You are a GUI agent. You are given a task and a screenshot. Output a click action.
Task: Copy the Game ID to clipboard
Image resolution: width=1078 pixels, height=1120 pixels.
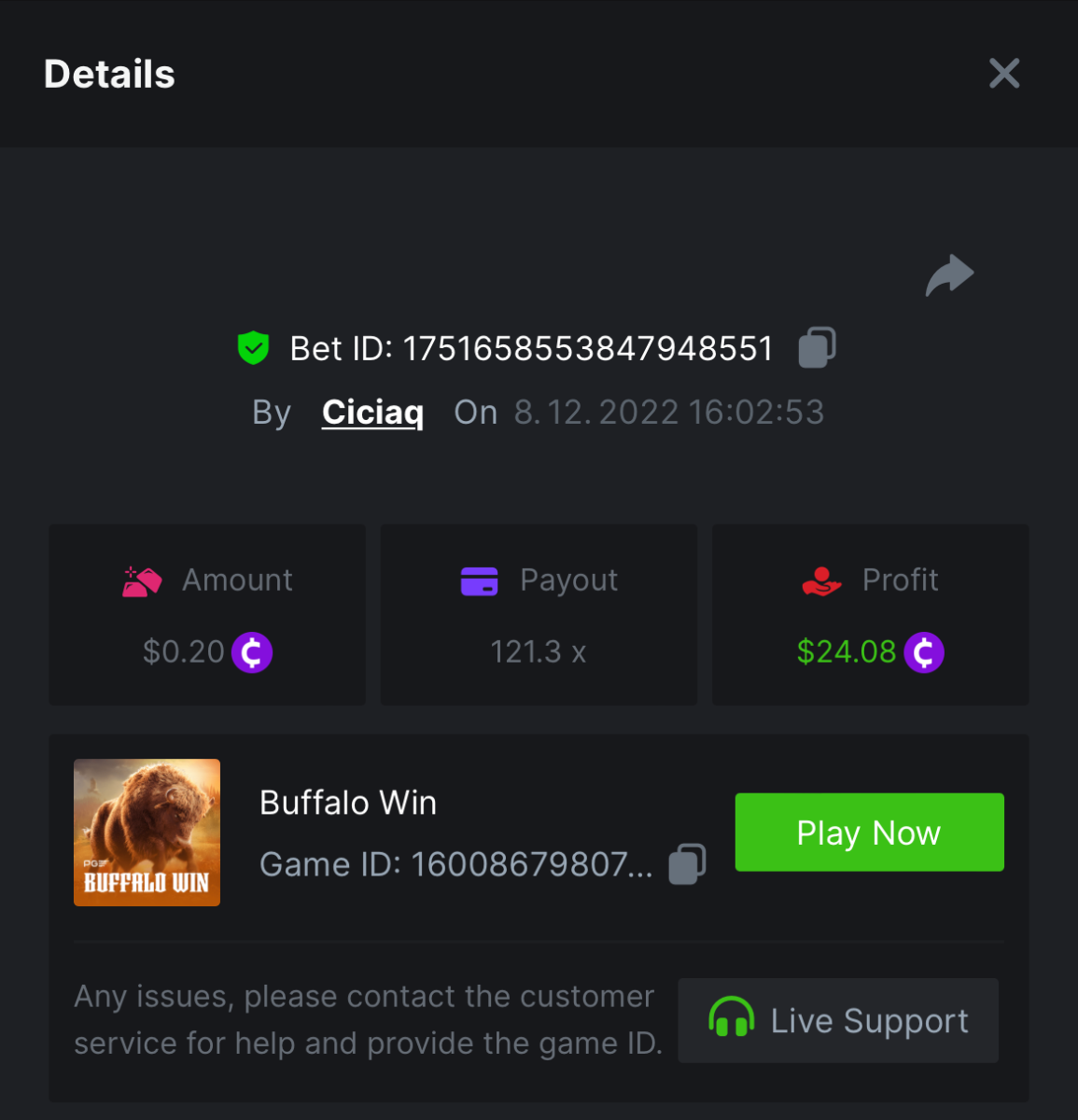(x=687, y=864)
